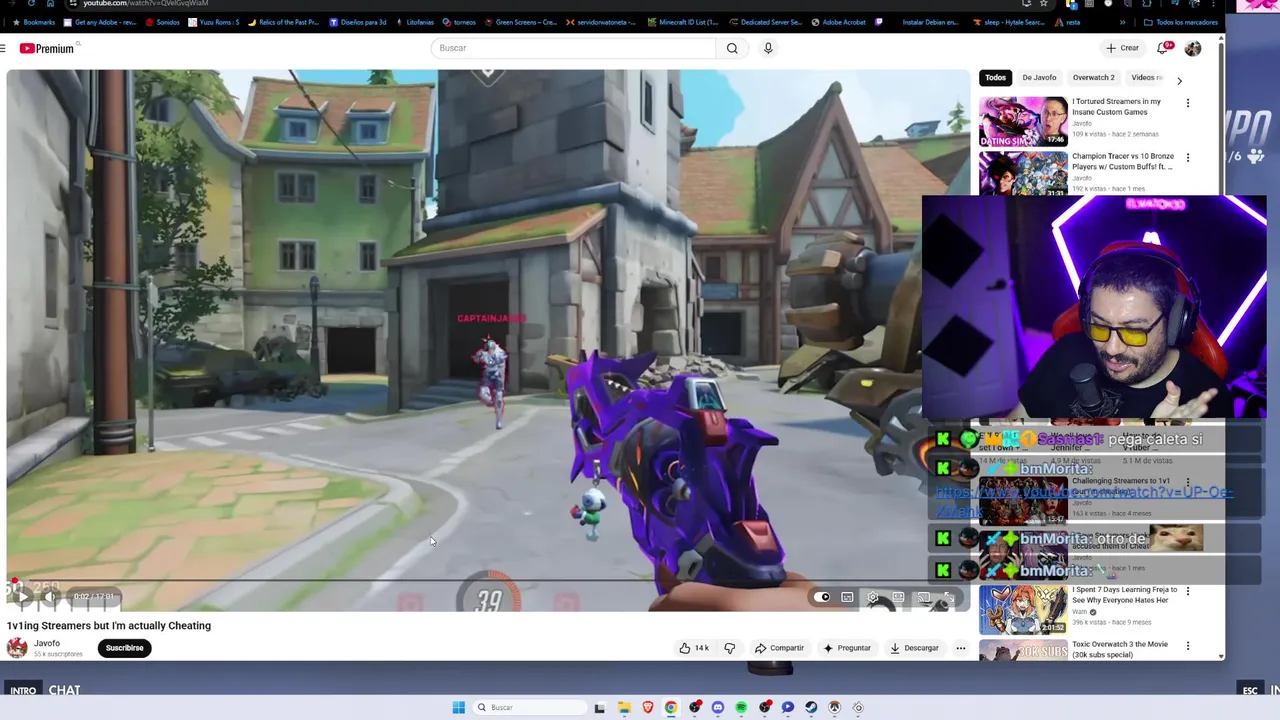Toggle subtitles in the player
This screenshot has width=1280, height=720.
[x=847, y=597]
